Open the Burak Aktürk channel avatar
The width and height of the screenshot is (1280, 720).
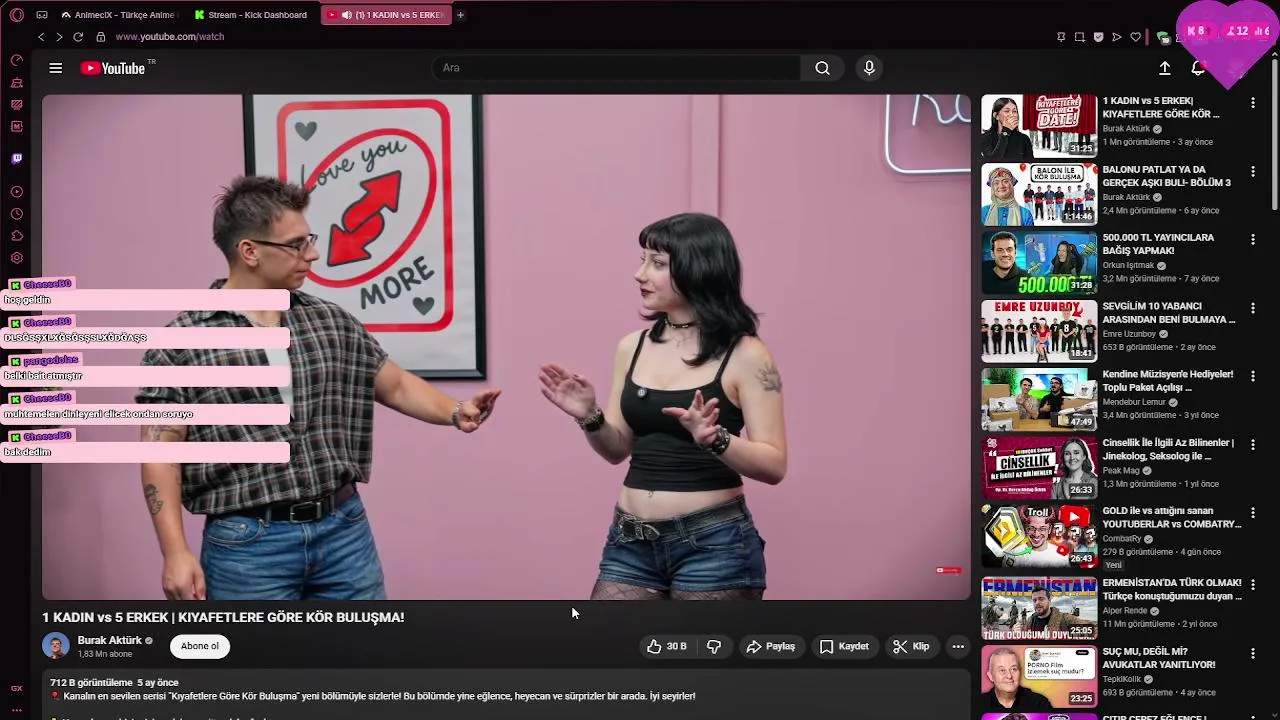pos(56,646)
